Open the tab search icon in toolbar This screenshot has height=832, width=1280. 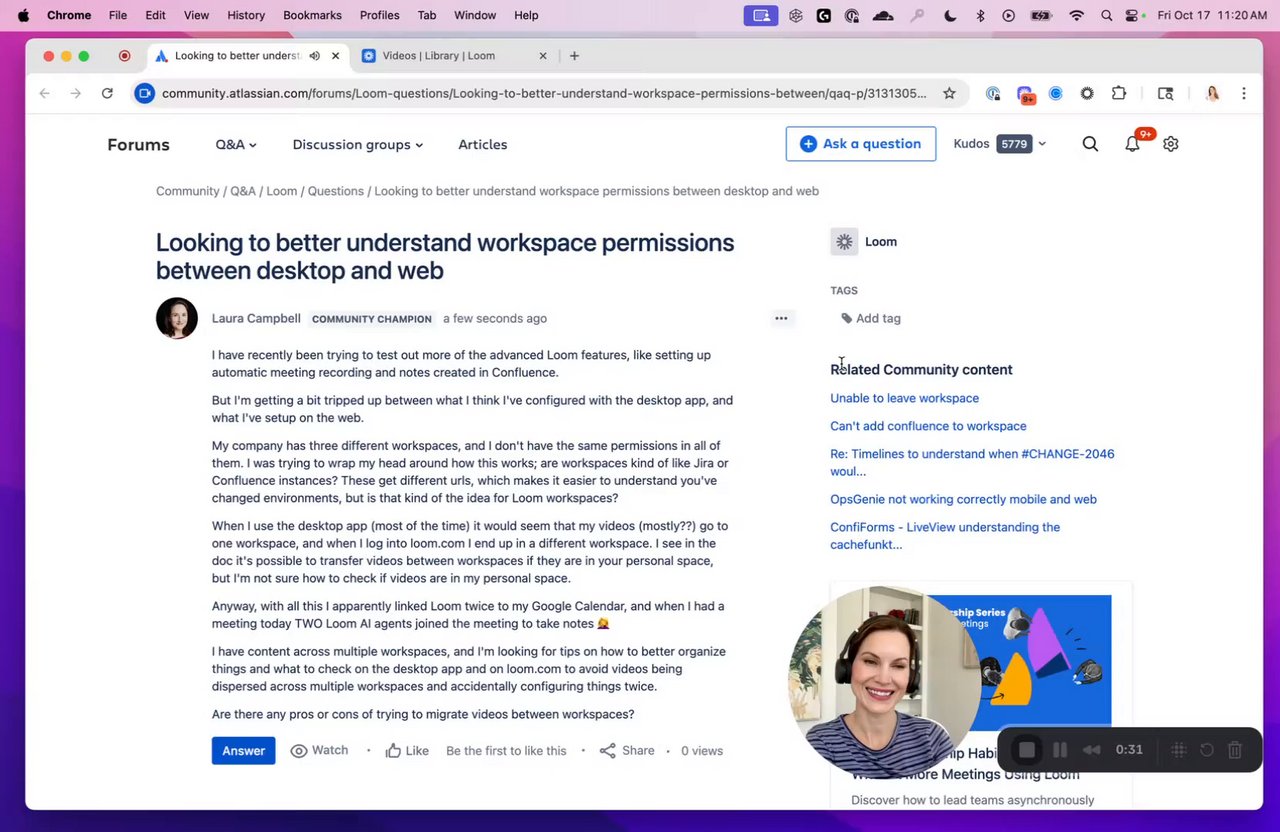(1166, 93)
